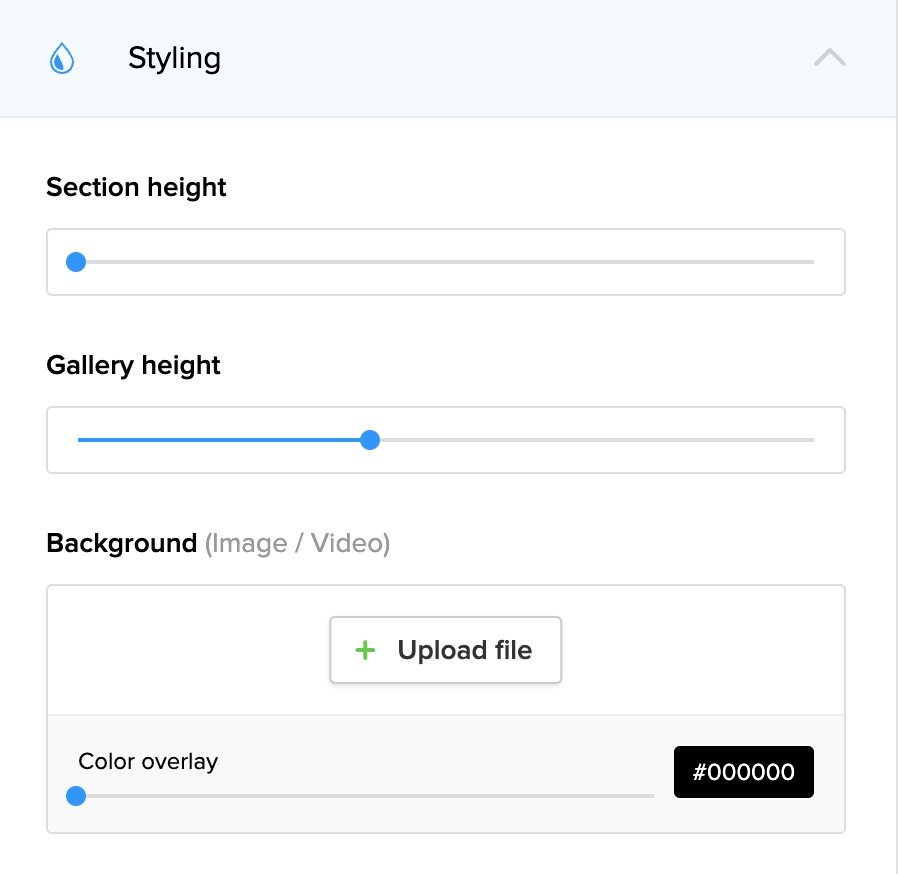This screenshot has height=874, width=898.
Task: Click the Section height slider handle
Action: pyautogui.click(x=76, y=263)
